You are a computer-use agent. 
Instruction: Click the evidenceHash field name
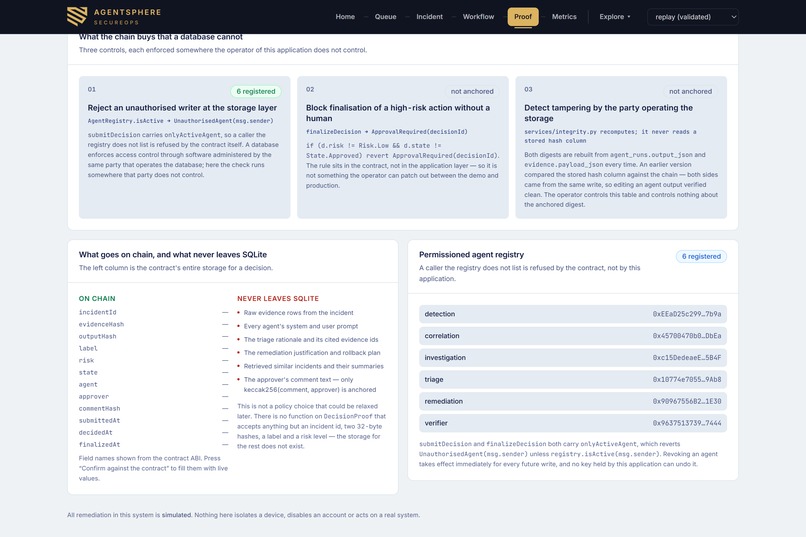101,324
